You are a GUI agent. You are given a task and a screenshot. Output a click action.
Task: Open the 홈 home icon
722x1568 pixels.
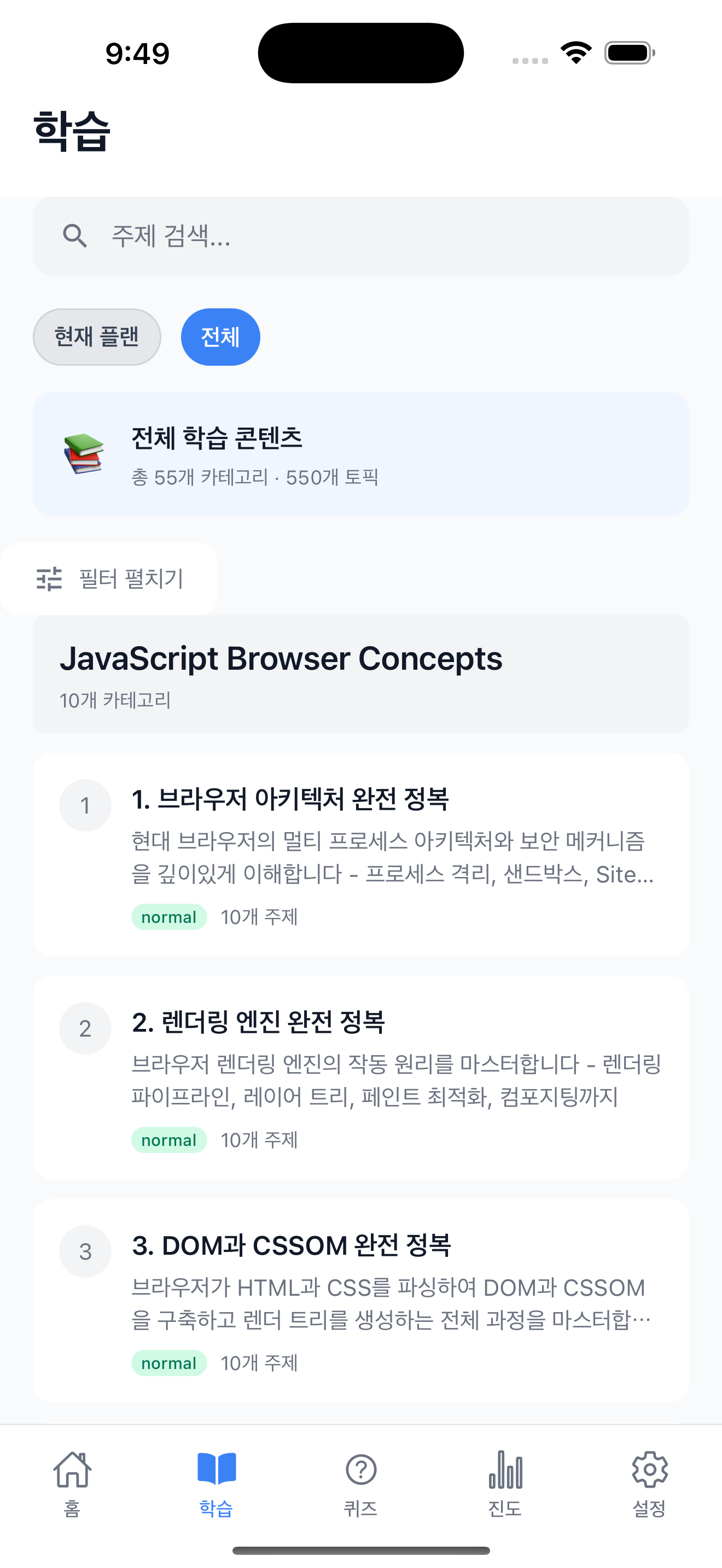[x=72, y=1470]
